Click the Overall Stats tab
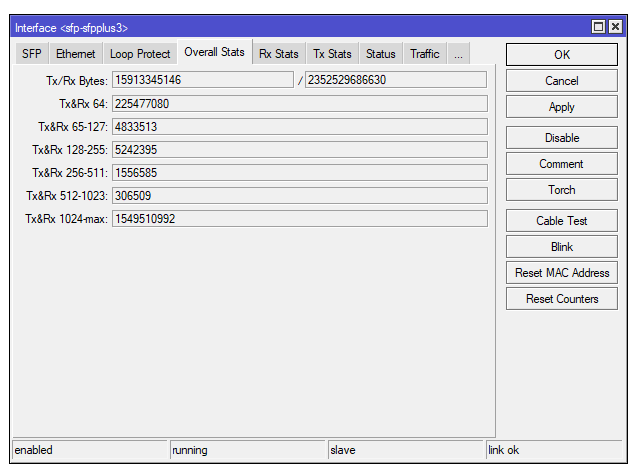Screen dimensions: 640x473 coord(215,52)
